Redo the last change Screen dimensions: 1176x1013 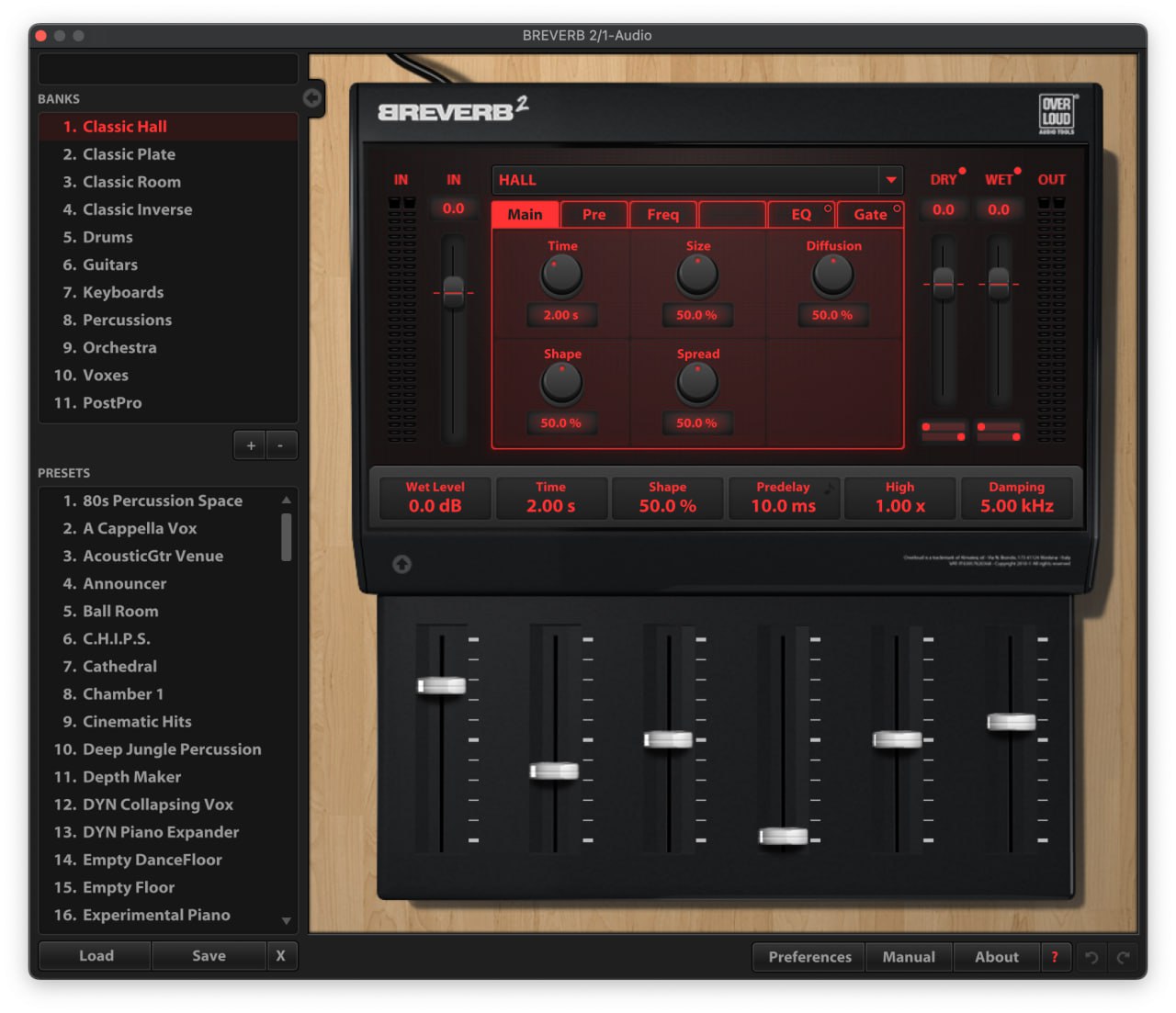click(x=1123, y=957)
